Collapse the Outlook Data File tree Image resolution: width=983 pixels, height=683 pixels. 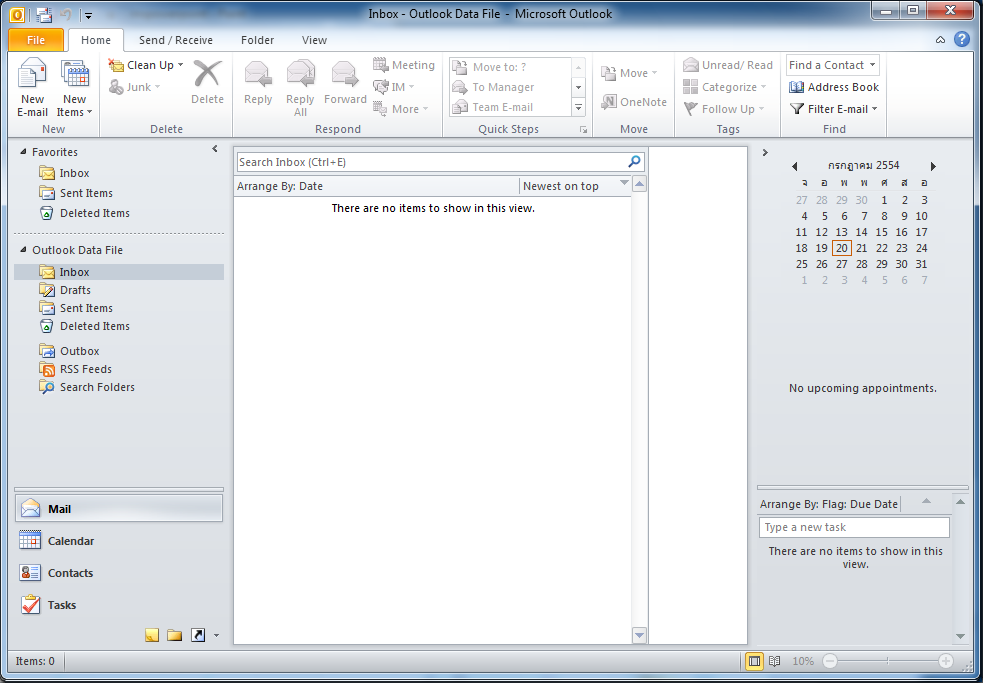pos(23,250)
